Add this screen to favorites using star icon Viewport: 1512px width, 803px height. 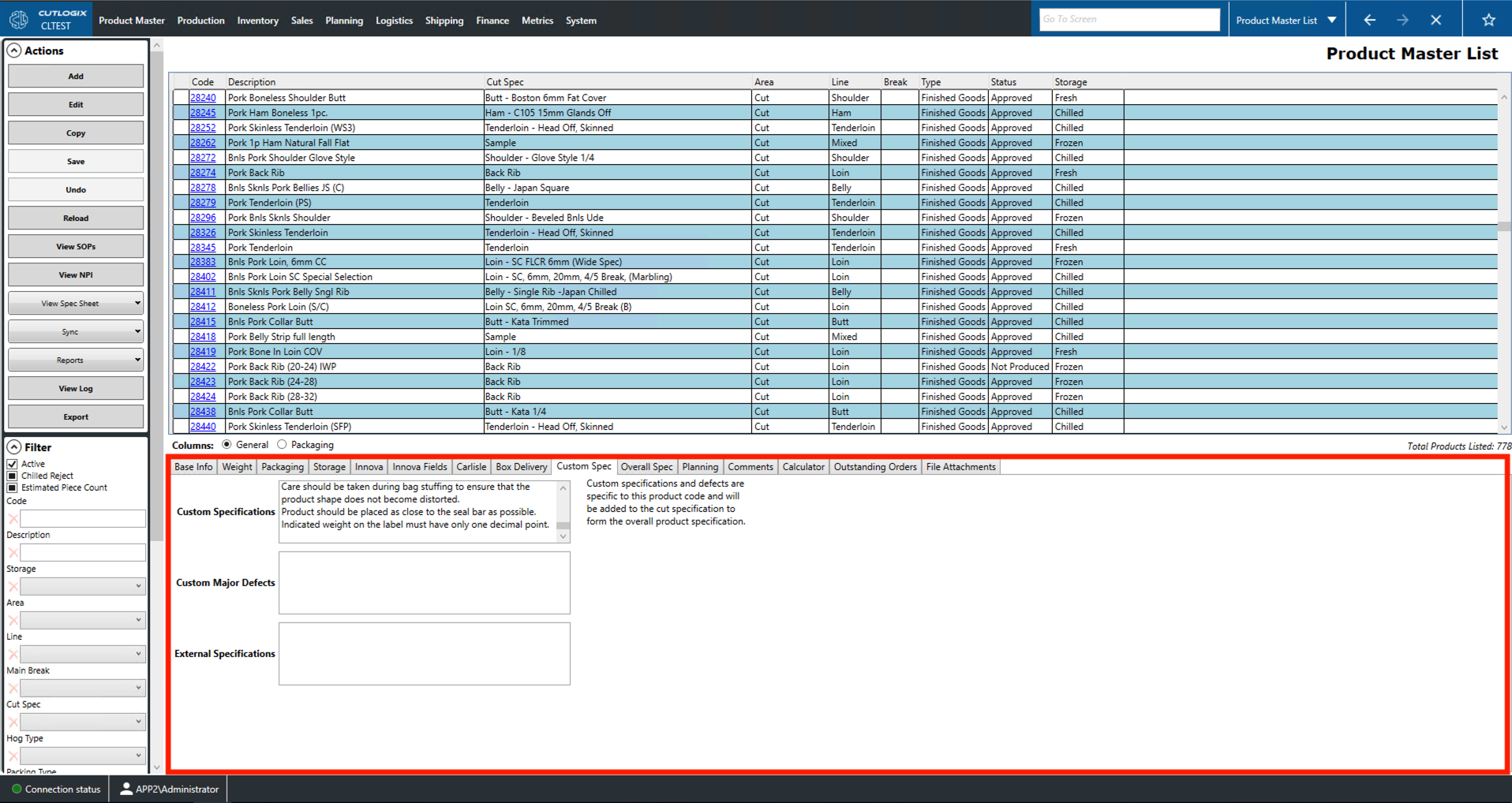pyautogui.click(x=1488, y=18)
